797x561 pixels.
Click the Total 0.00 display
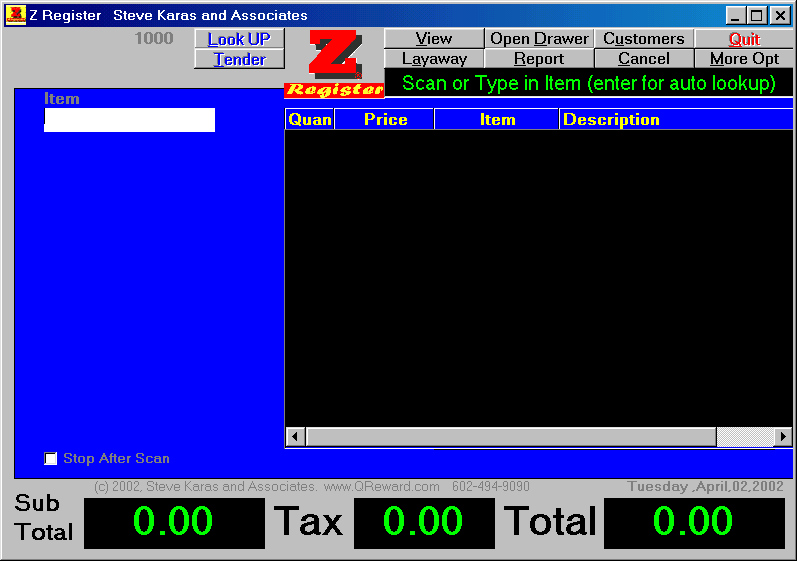point(694,523)
